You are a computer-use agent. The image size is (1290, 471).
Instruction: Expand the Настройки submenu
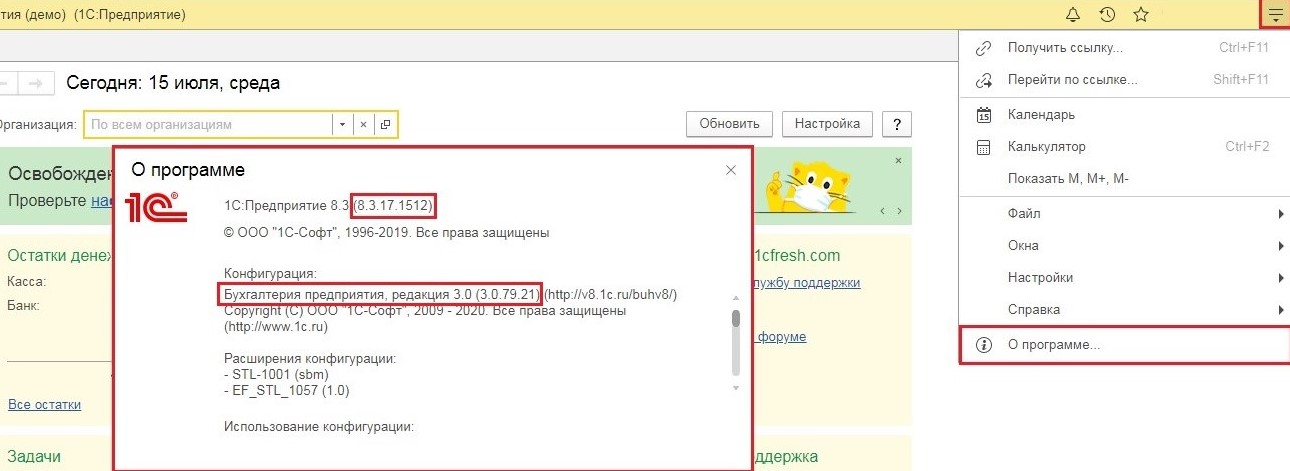1124,277
